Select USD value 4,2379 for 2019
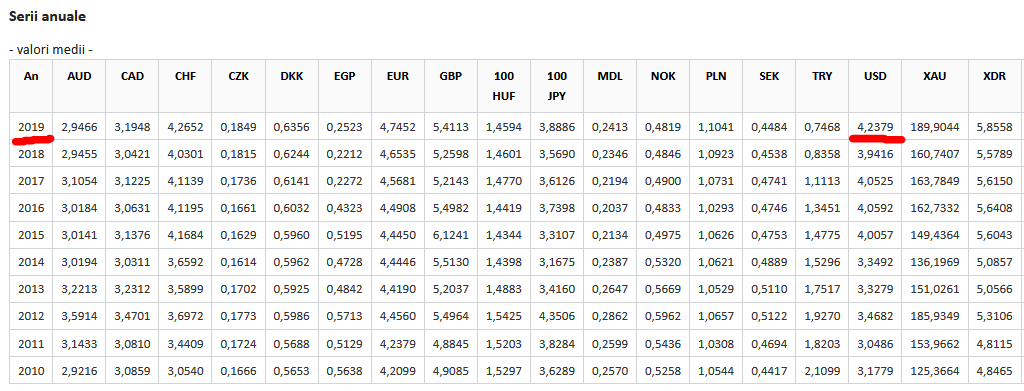The image size is (1024, 391). pyautogui.click(x=874, y=127)
